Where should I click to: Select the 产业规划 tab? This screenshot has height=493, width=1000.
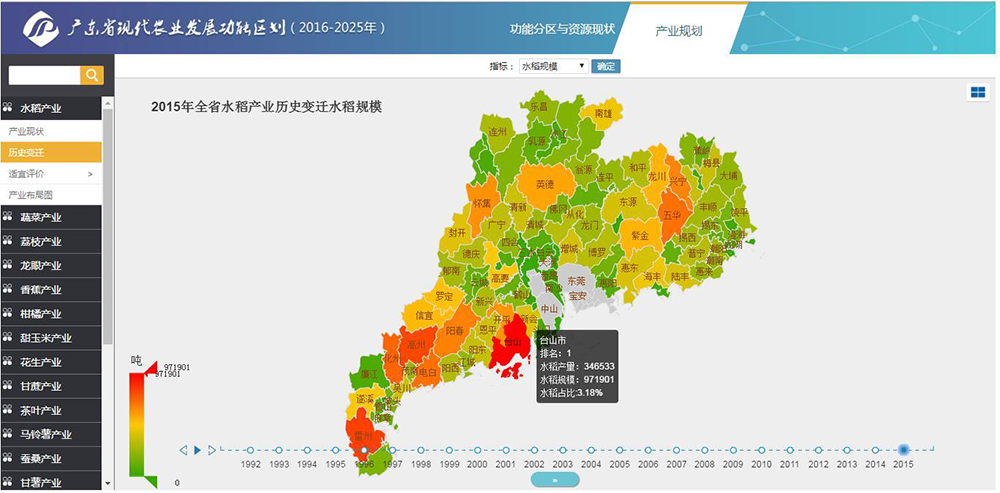[x=678, y=31]
